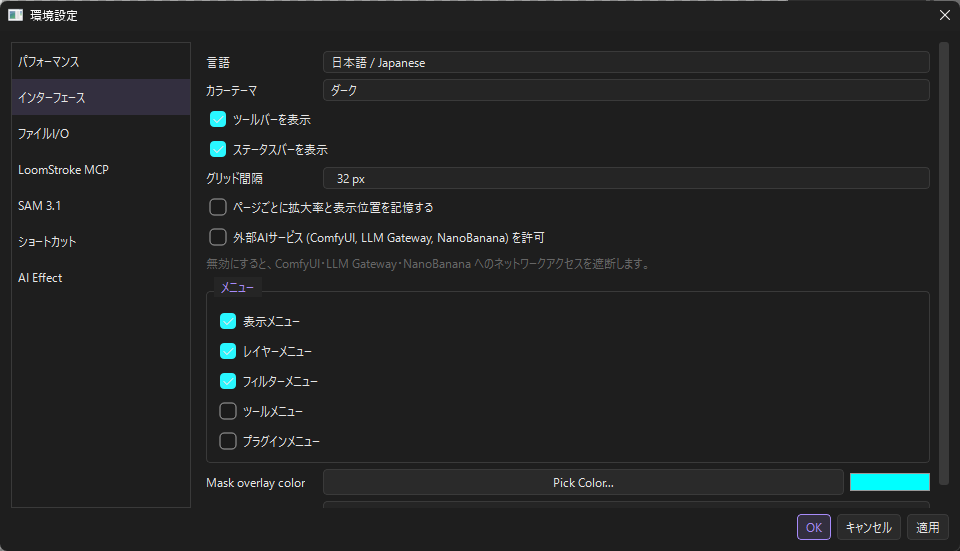Click the 無効にすると network access note
This screenshot has width=960, height=551.
point(429,264)
